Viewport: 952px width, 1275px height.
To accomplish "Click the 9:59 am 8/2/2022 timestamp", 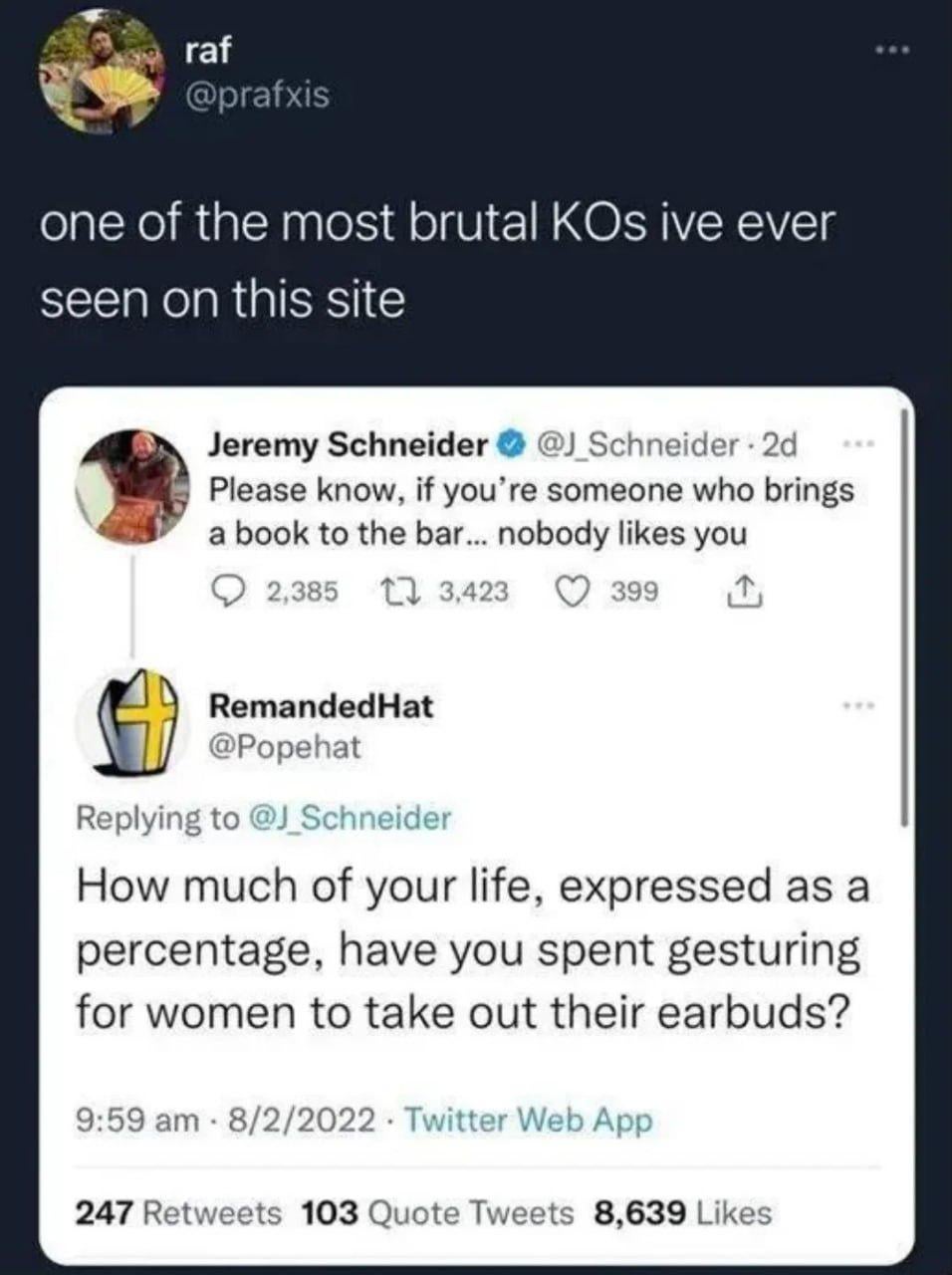I will (227, 1121).
